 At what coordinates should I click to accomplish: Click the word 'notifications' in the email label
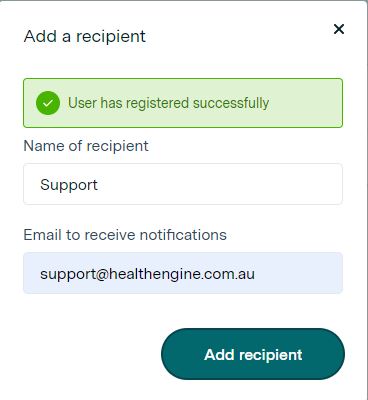click(183, 235)
